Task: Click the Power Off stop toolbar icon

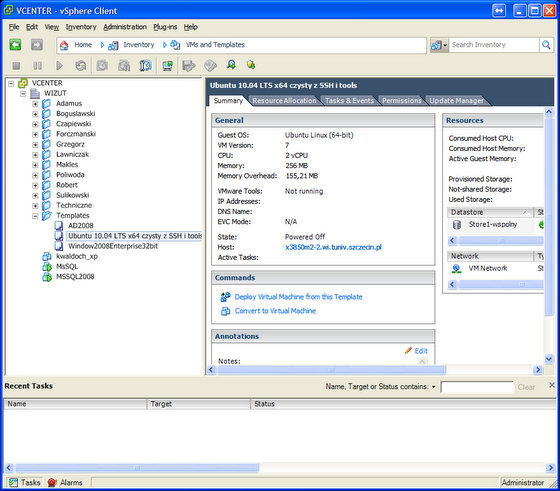Action: (x=16, y=66)
